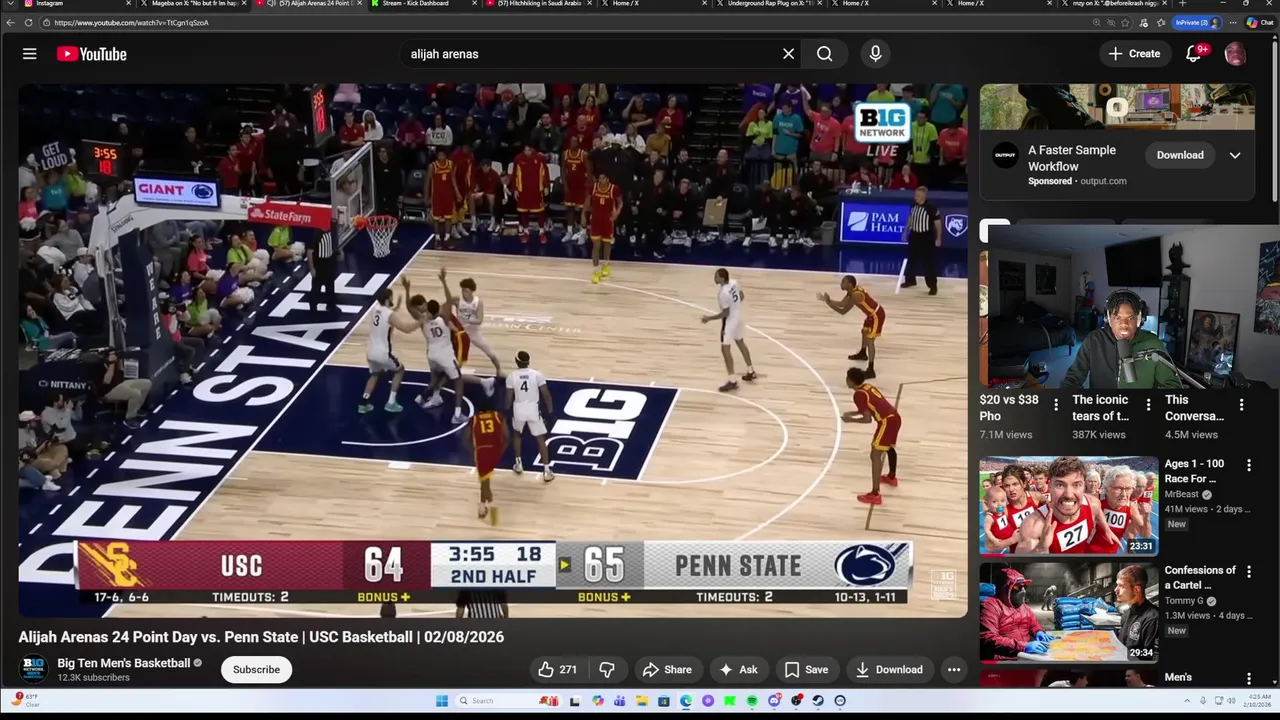
Task: Go back in the browser
Action: [11, 22]
